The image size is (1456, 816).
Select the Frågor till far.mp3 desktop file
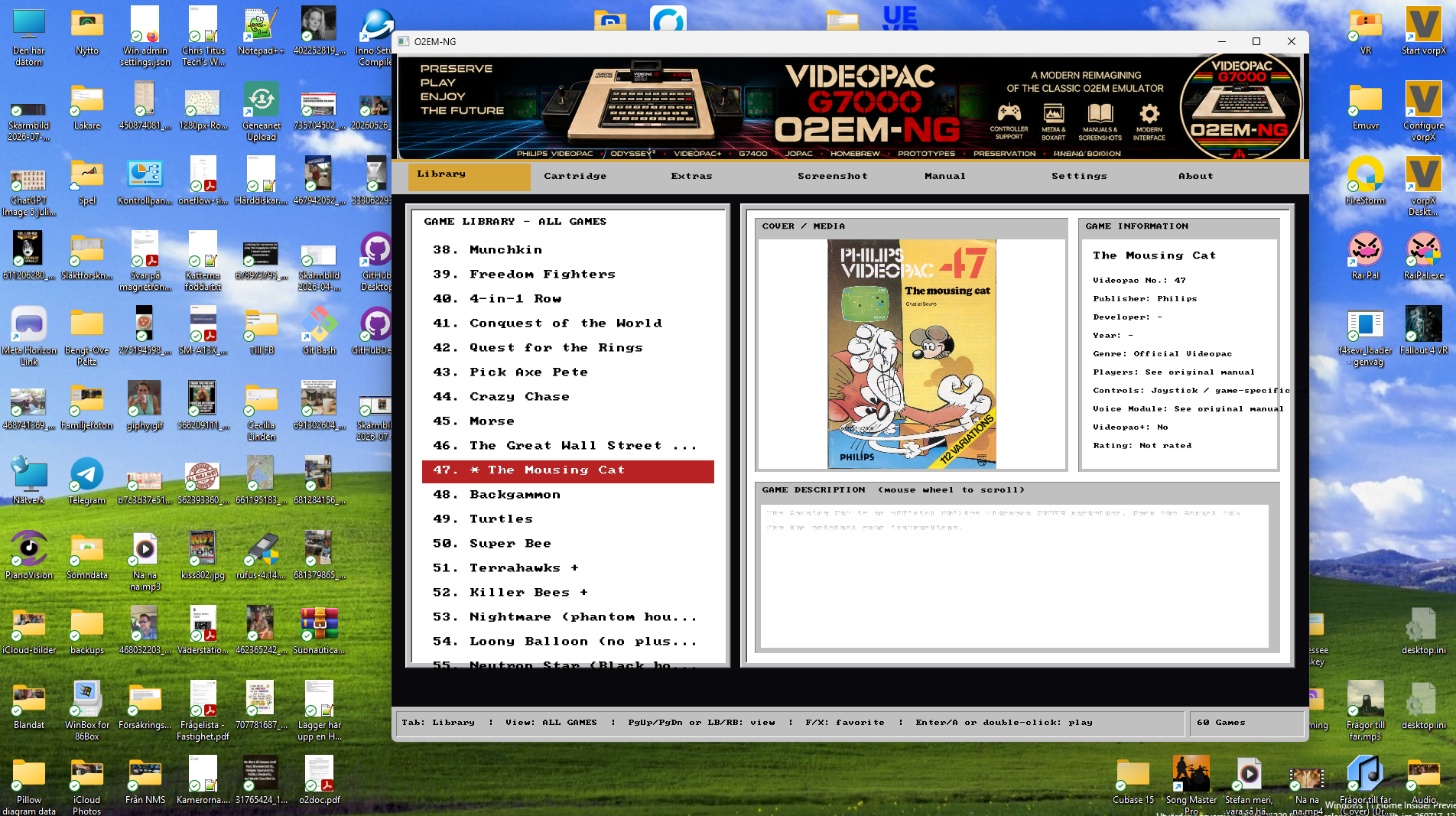tap(1365, 712)
